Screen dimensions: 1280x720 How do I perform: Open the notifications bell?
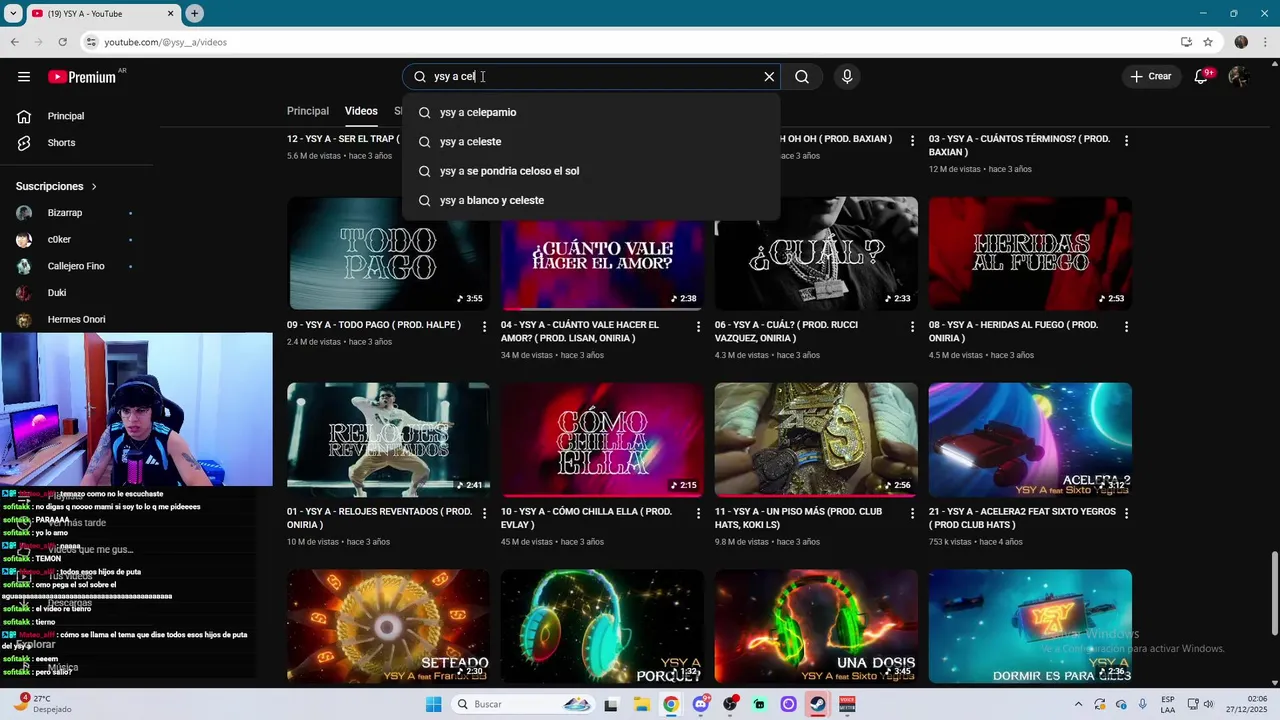tap(1202, 77)
